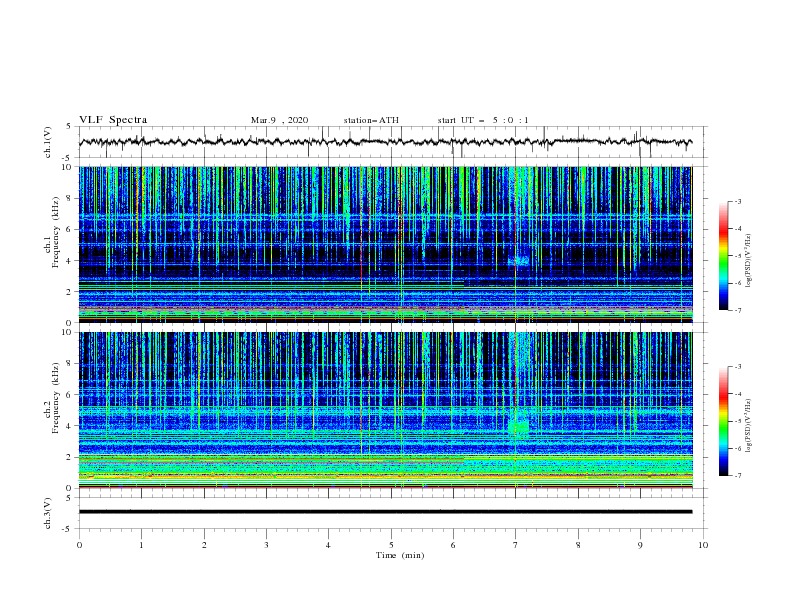Click the time axis tick label "5"
This screenshot has width=792, height=612.
[x=391, y=545]
